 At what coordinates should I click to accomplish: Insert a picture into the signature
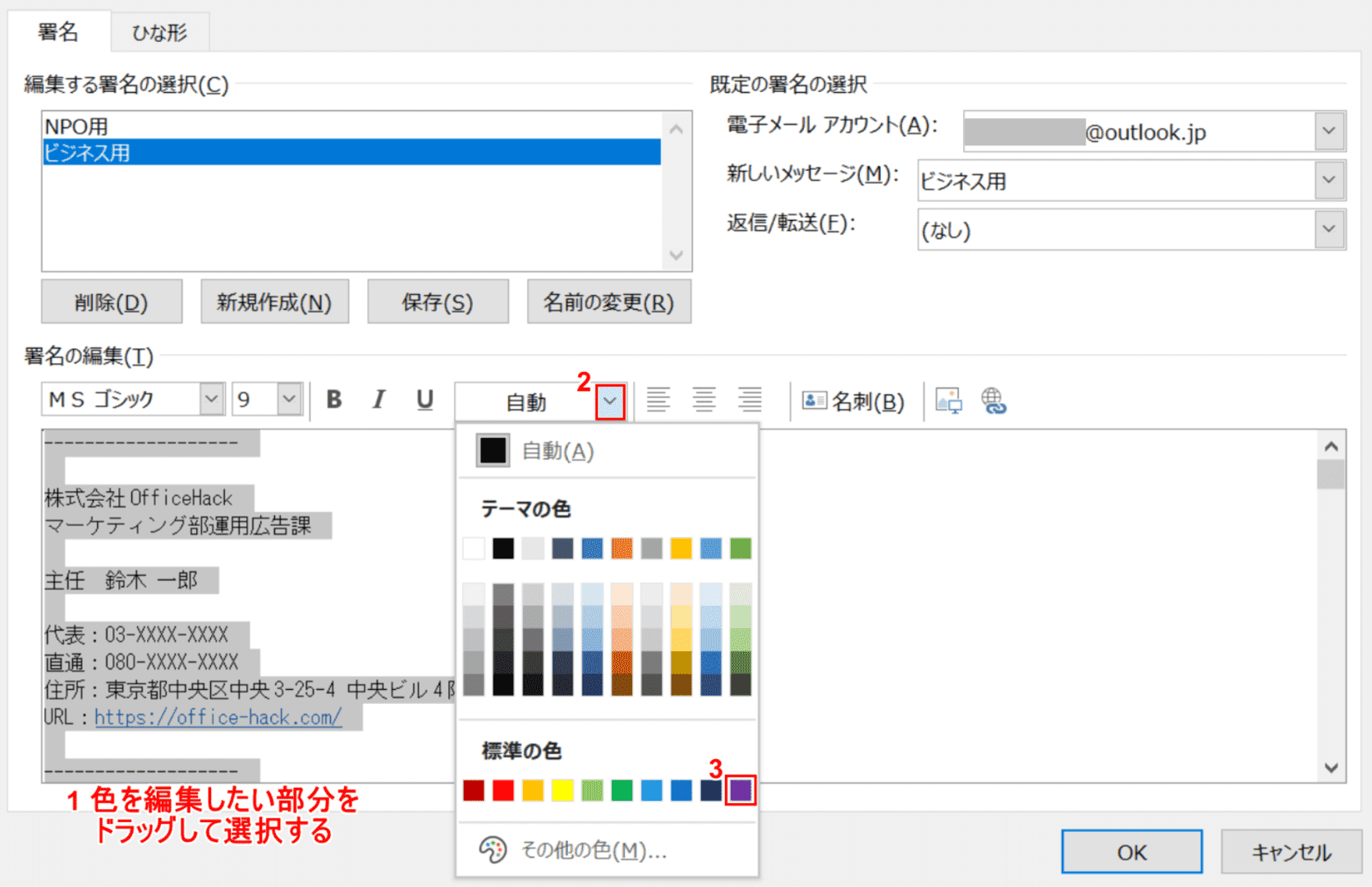coord(948,401)
